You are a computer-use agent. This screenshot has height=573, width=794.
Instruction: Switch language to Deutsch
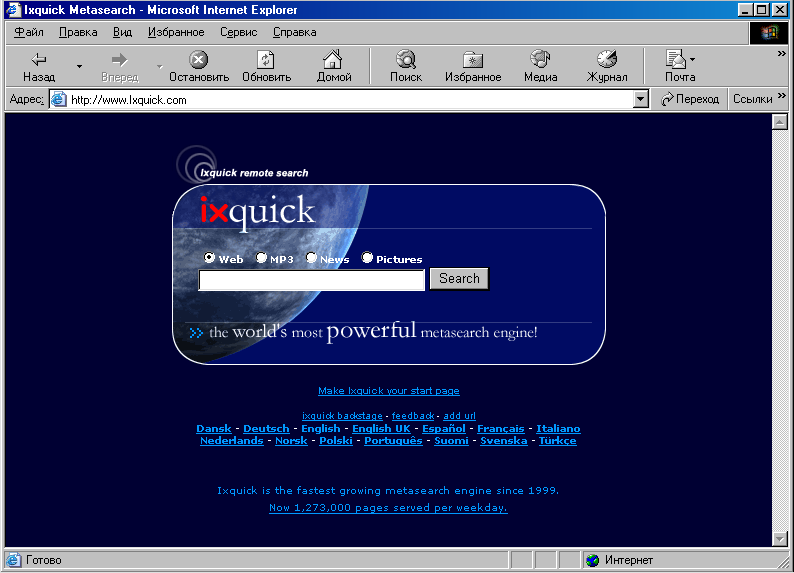click(266, 429)
